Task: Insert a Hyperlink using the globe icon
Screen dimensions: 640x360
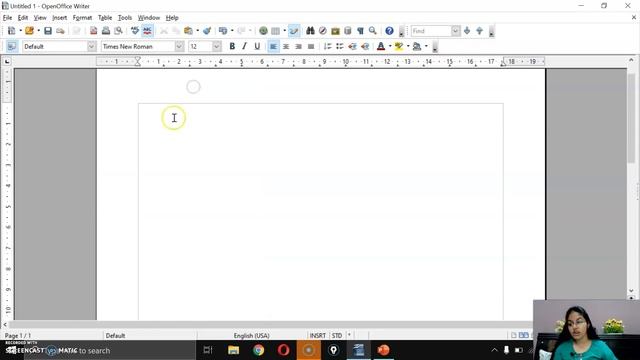Action: (x=263, y=31)
